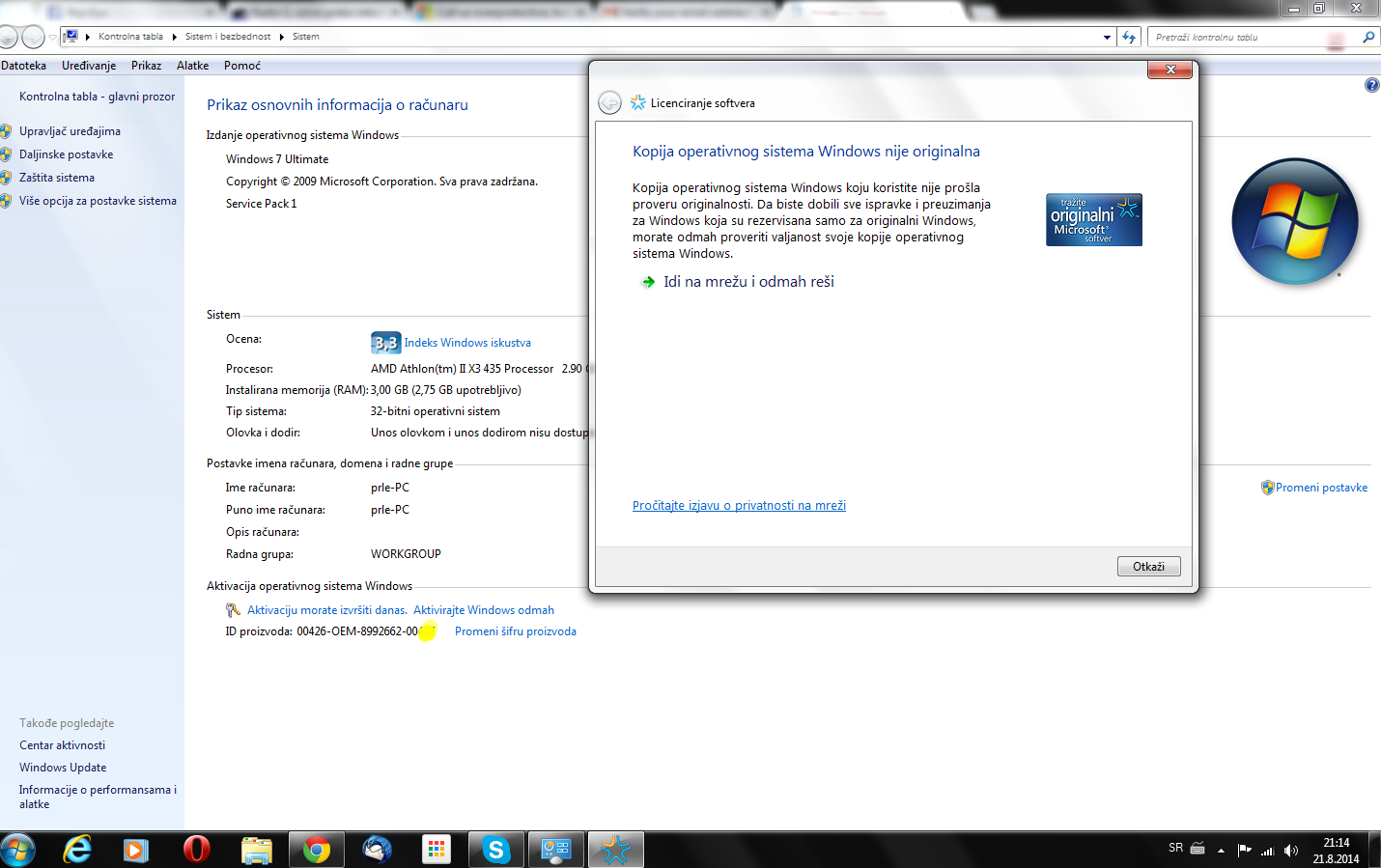Launch Opera browser from the taskbar
The height and width of the screenshot is (868, 1381).
[x=196, y=850]
